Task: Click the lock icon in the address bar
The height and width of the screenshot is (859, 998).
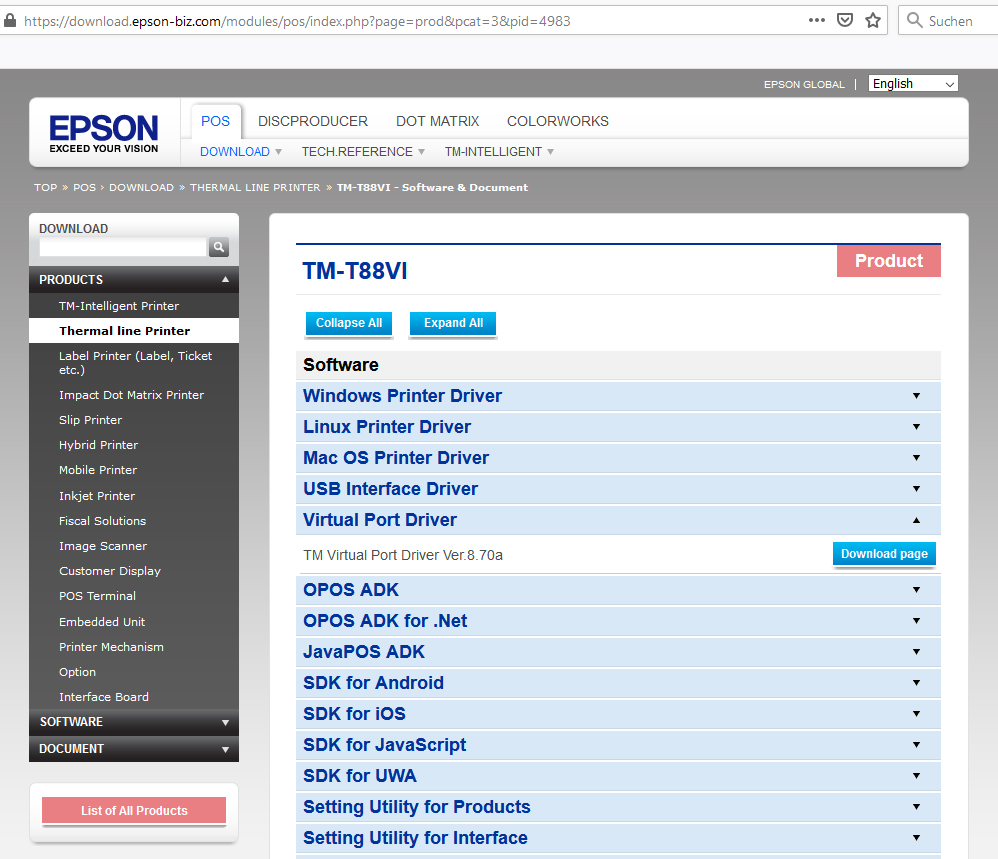Action: tap(10, 21)
